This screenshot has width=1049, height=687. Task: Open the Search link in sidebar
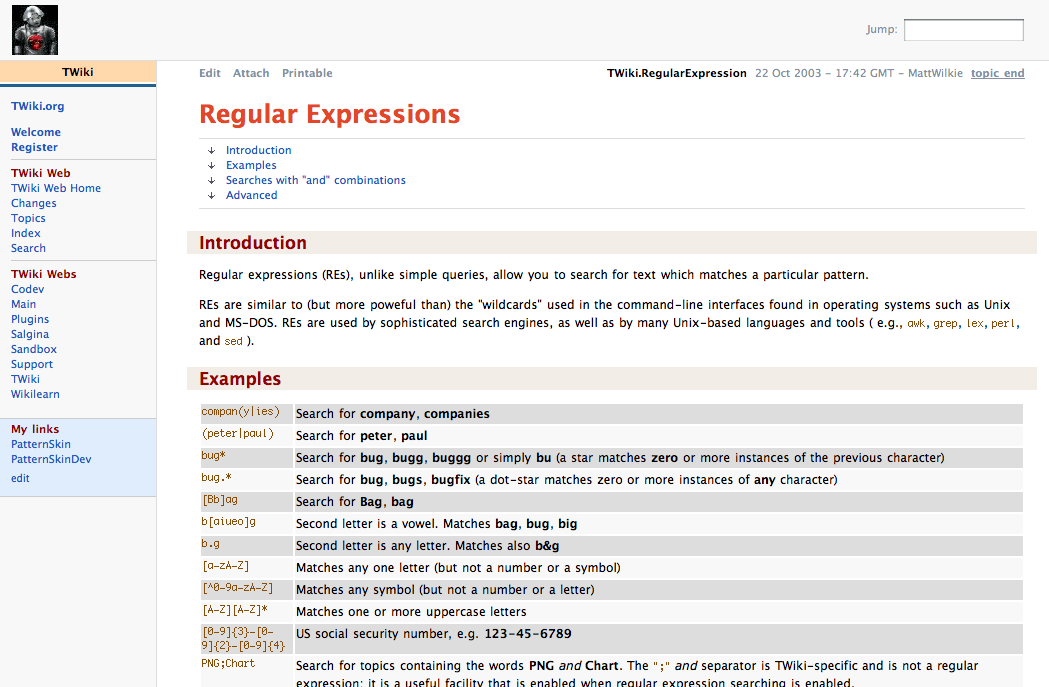click(x=28, y=248)
